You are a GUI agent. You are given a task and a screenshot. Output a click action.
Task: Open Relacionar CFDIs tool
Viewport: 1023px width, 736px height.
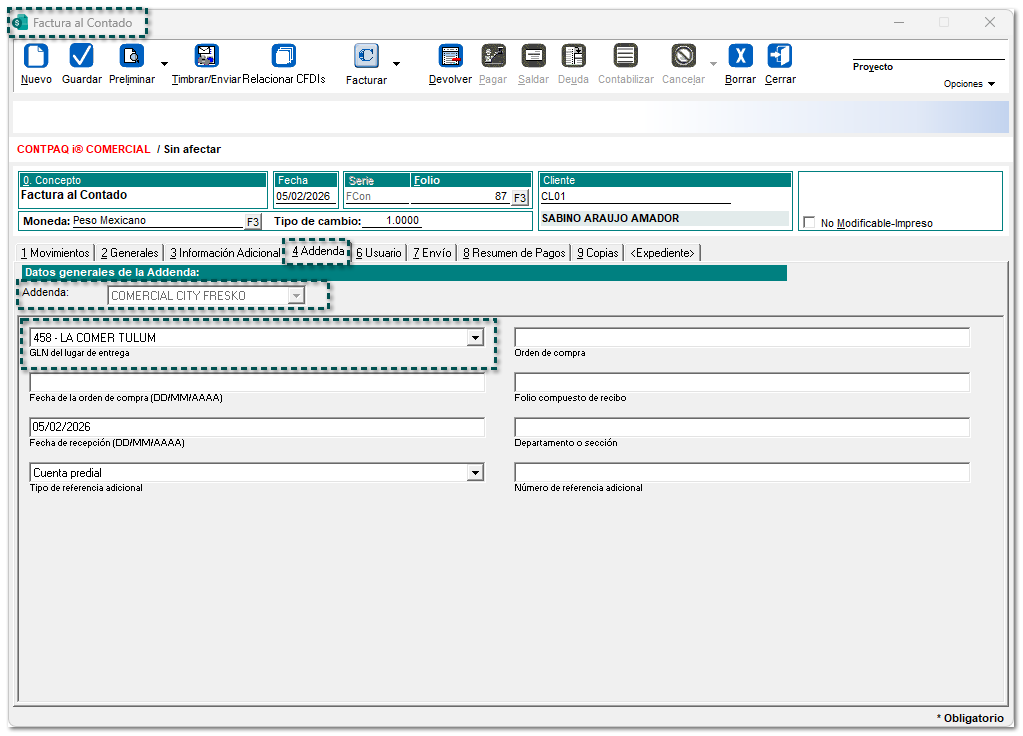coord(284,56)
